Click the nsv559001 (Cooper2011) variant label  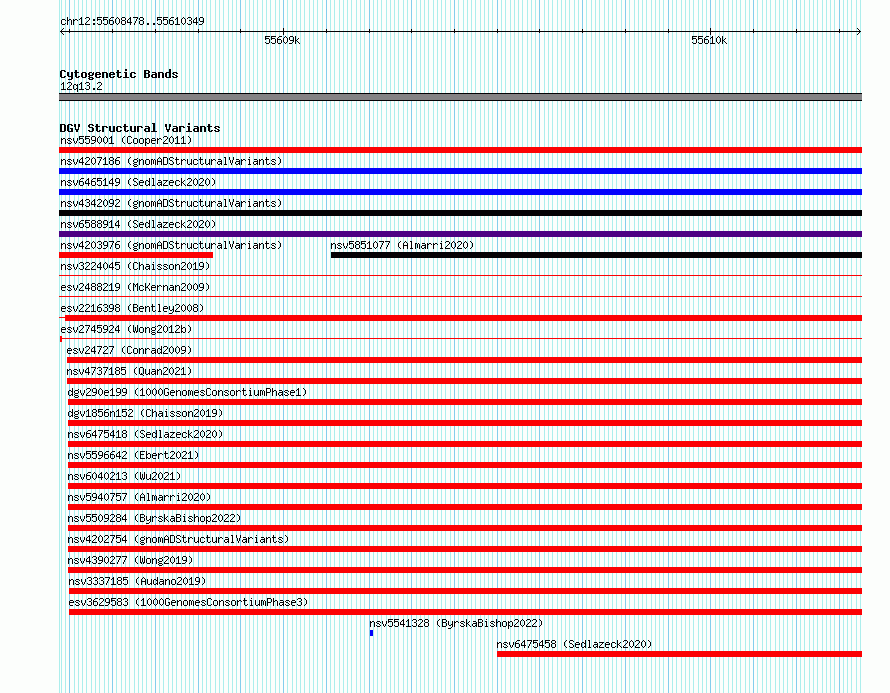[126, 140]
